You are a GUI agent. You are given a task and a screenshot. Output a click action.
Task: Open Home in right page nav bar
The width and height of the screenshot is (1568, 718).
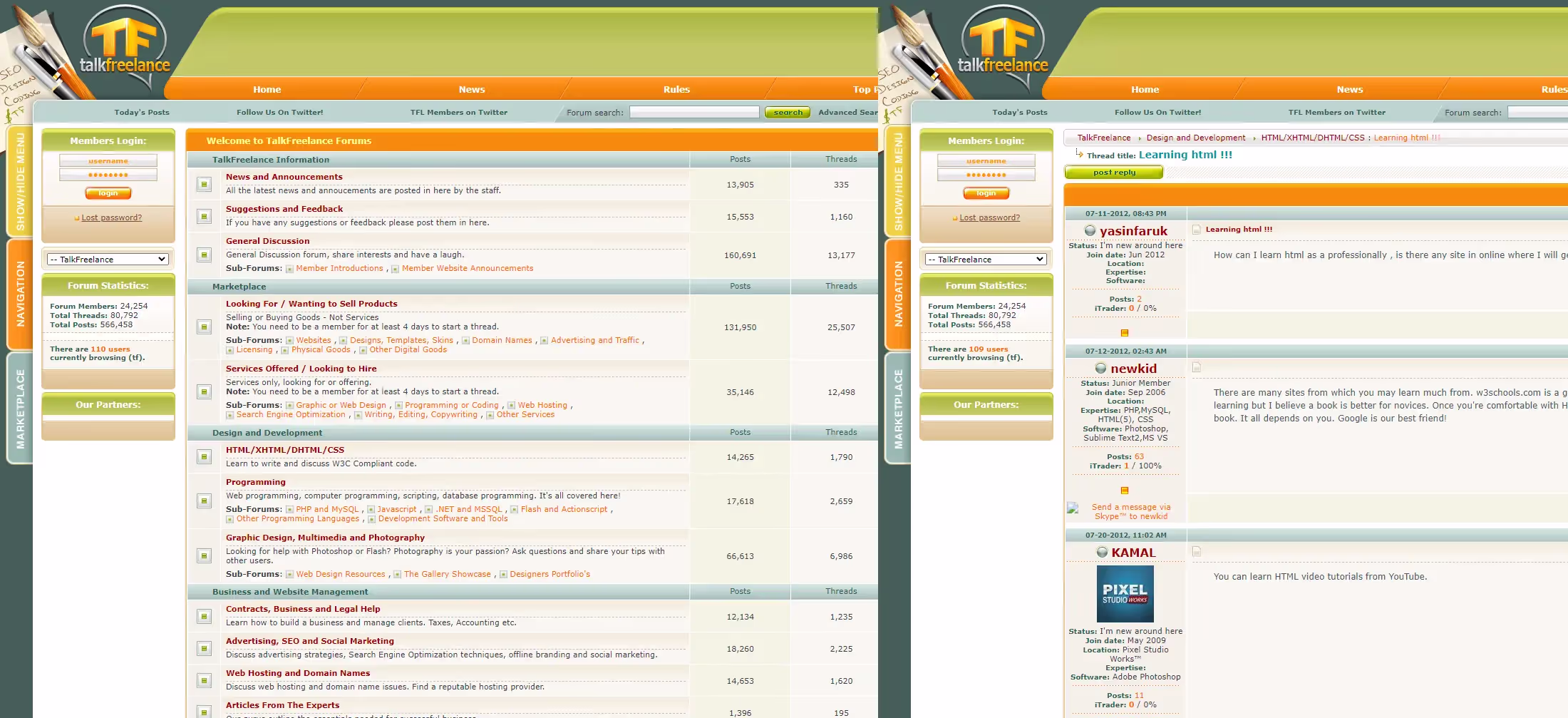pos(1145,89)
